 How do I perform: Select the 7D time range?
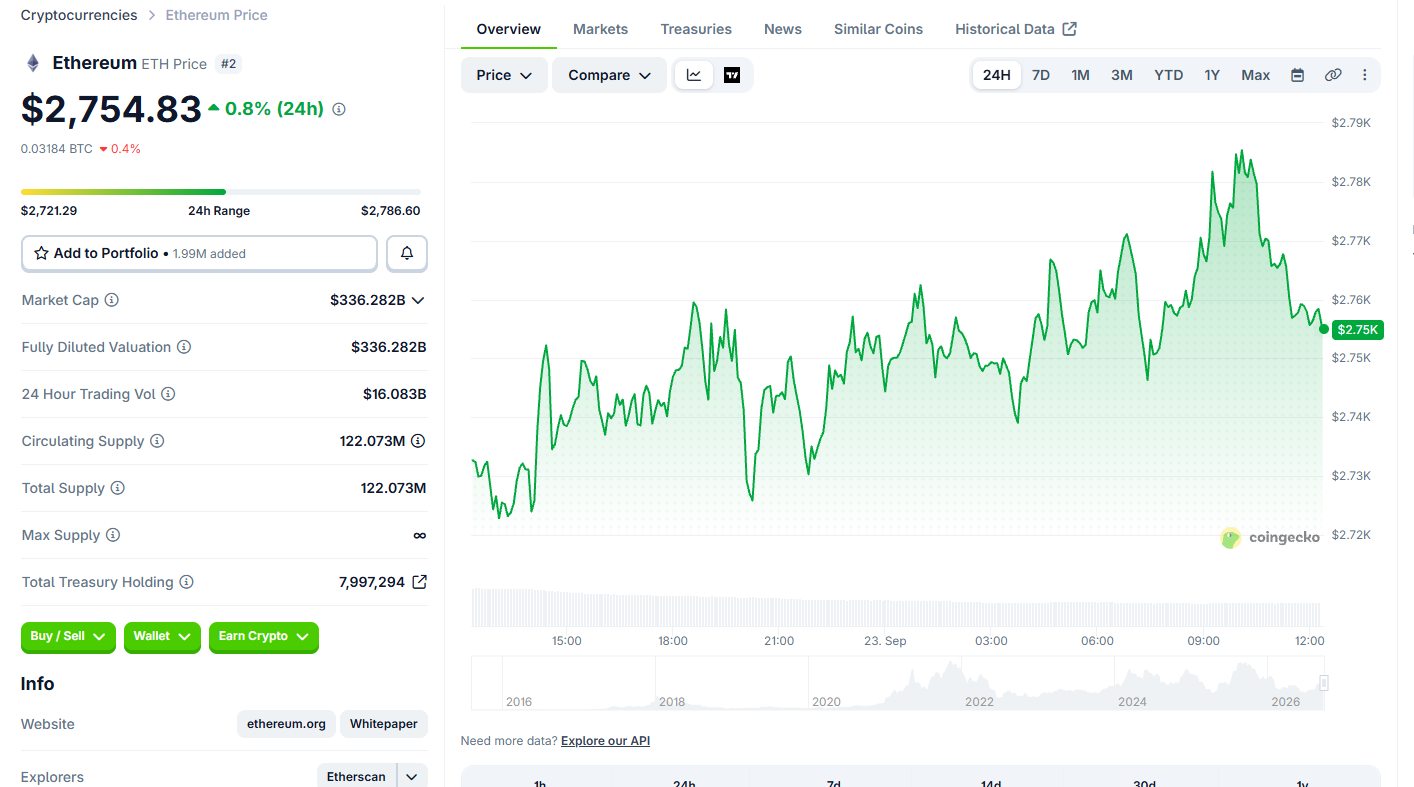pos(1041,75)
